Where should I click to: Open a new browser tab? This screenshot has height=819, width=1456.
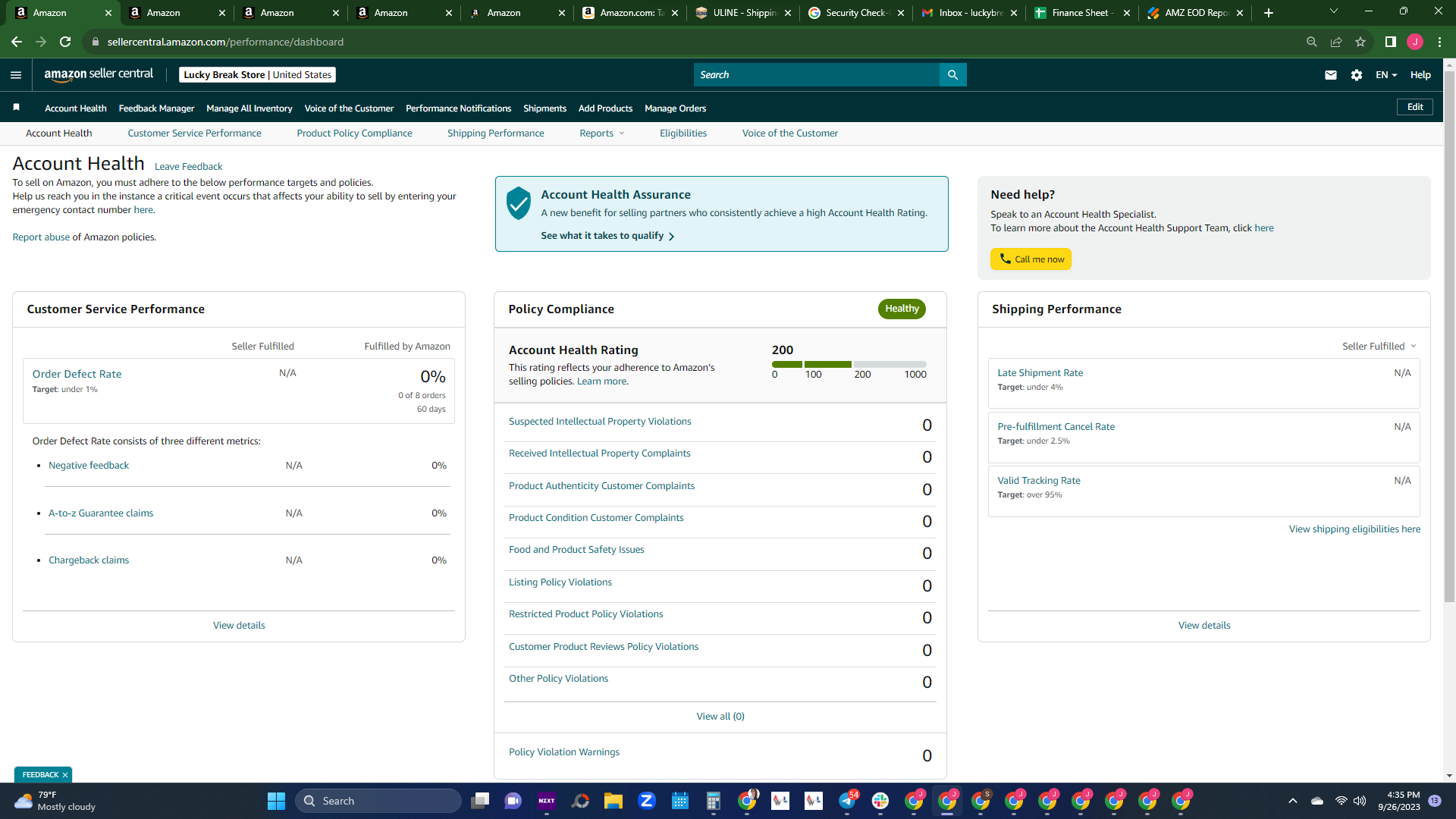1269,13
